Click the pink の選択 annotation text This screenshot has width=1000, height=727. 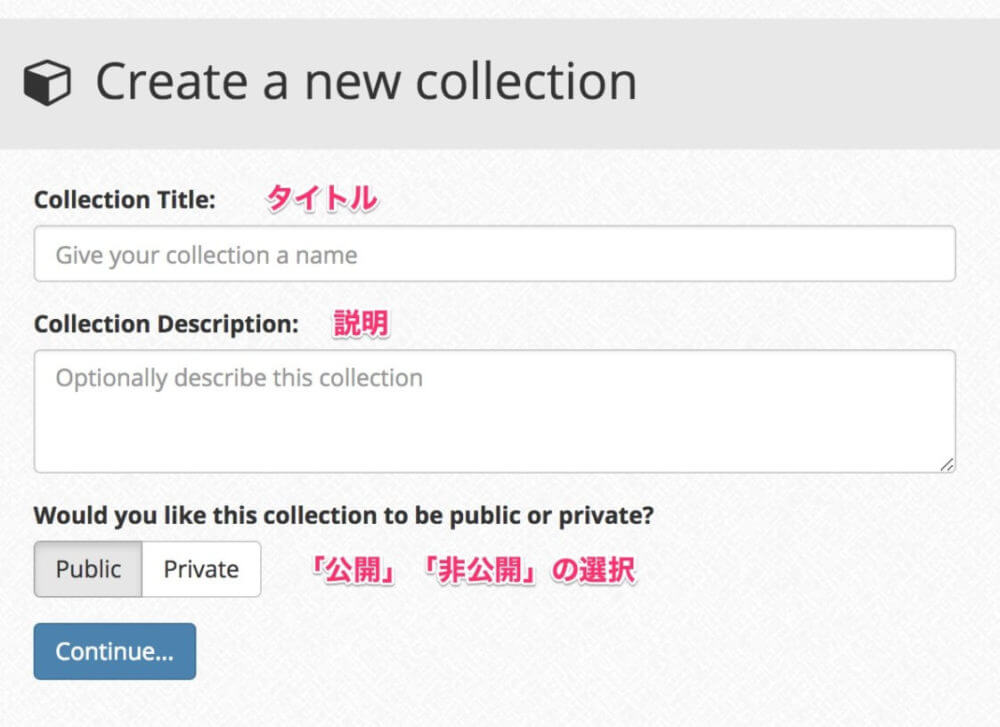click(x=593, y=569)
